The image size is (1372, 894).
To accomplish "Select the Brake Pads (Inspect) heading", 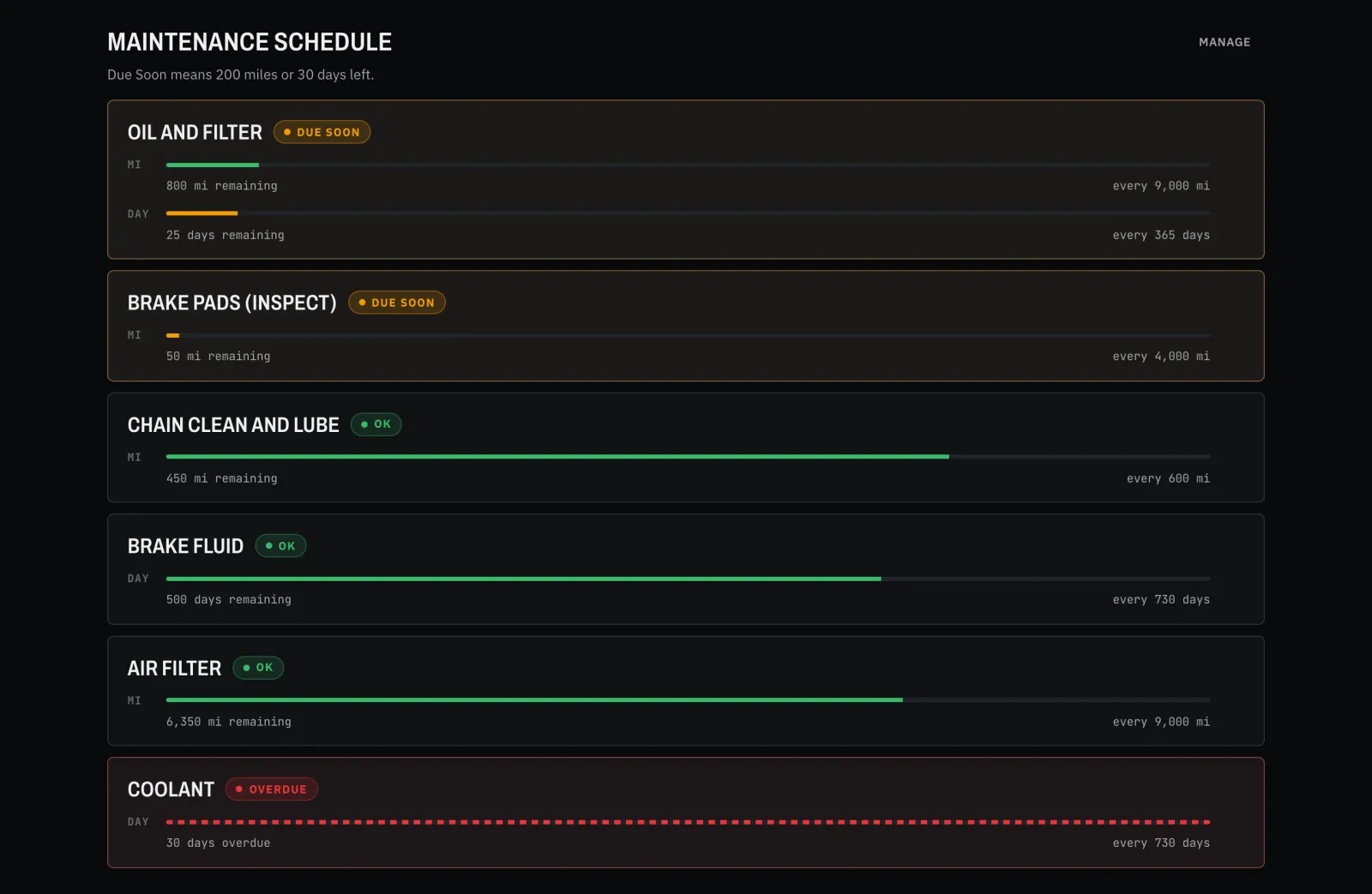I will pyautogui.click(x=232, y=303).
